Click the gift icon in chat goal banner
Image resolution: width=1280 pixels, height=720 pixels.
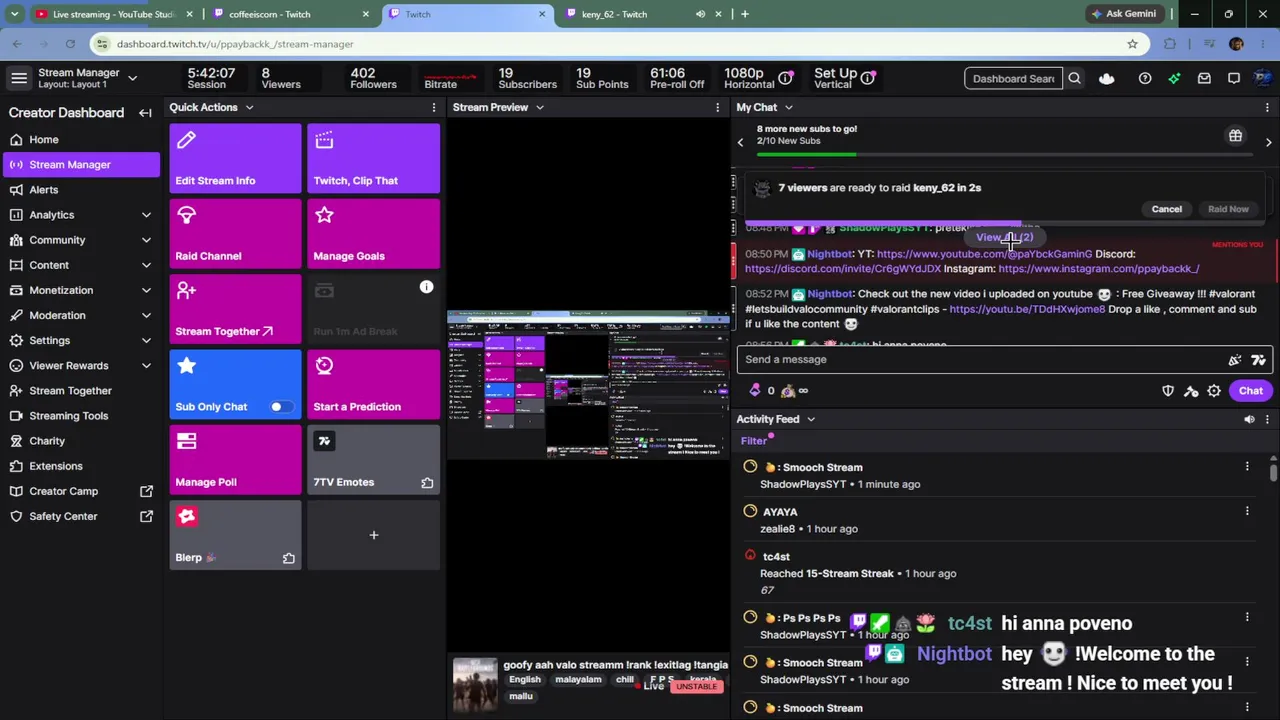(1235, 136)
